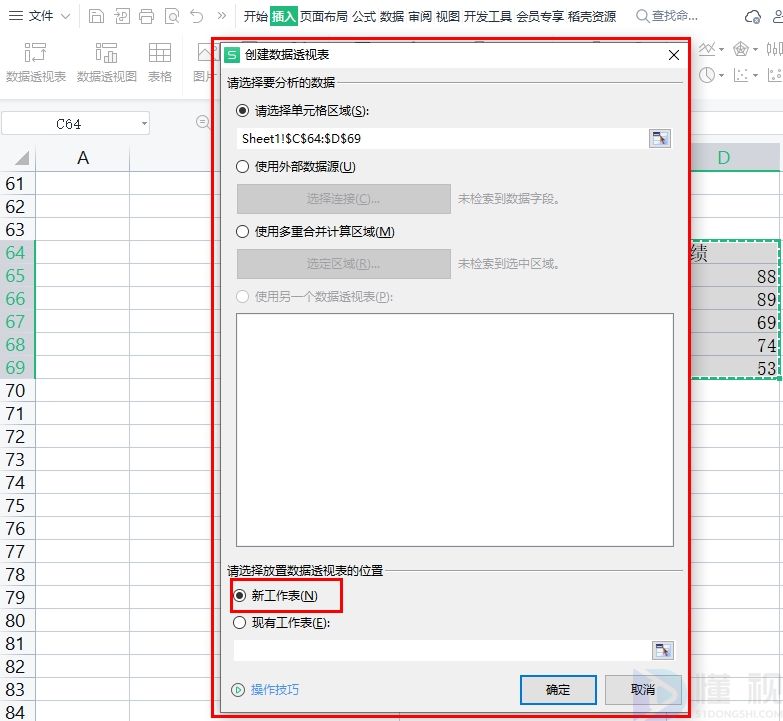
Task: Close the 创建数据透视表 dialog
Action: (674, 55)
